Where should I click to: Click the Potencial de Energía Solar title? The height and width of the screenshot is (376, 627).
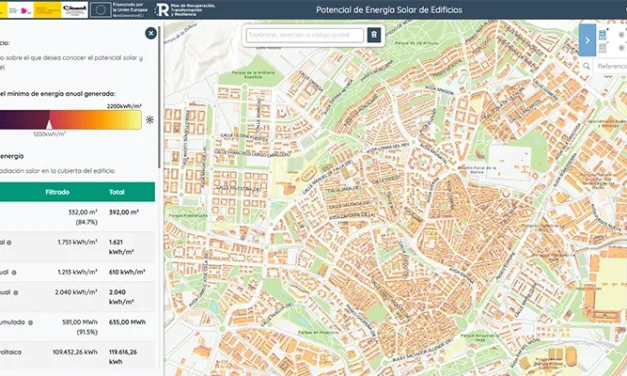(389, 10)
